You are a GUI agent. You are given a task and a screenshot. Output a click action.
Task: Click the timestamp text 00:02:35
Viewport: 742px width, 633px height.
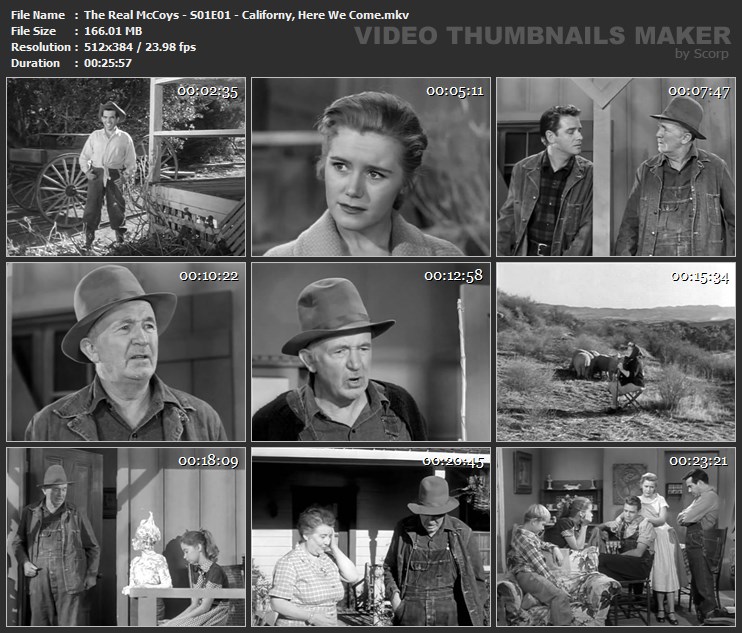point(208,91)
